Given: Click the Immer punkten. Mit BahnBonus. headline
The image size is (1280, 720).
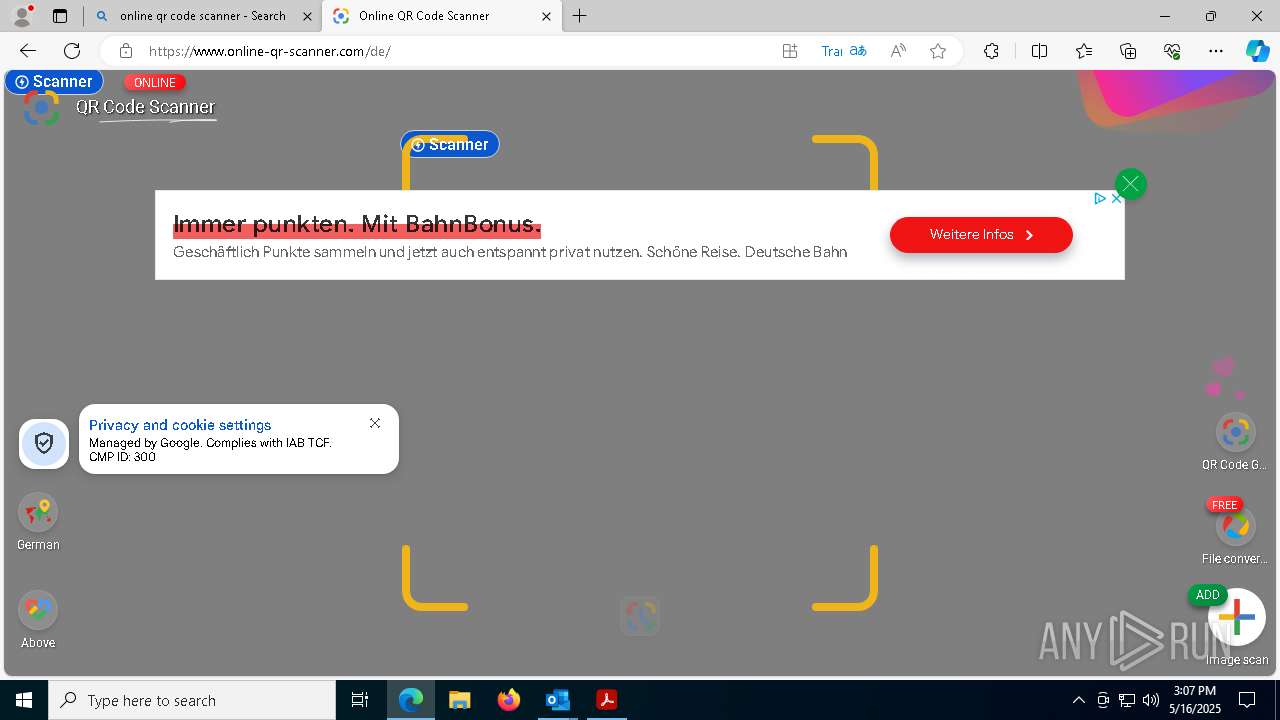Looking at the screenshot, I should click(x=357, y=224).
